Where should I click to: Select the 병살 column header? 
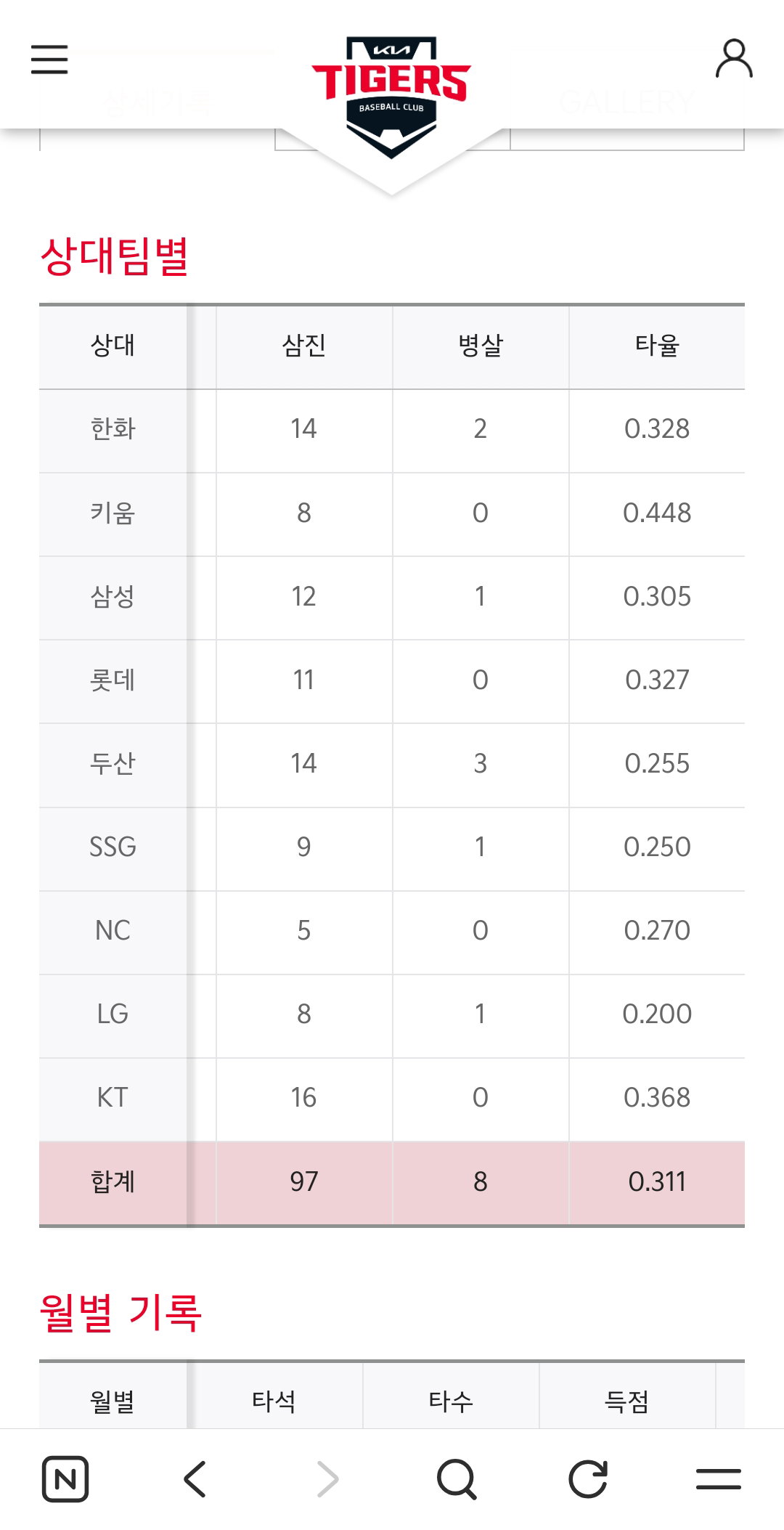coord(481,346)
